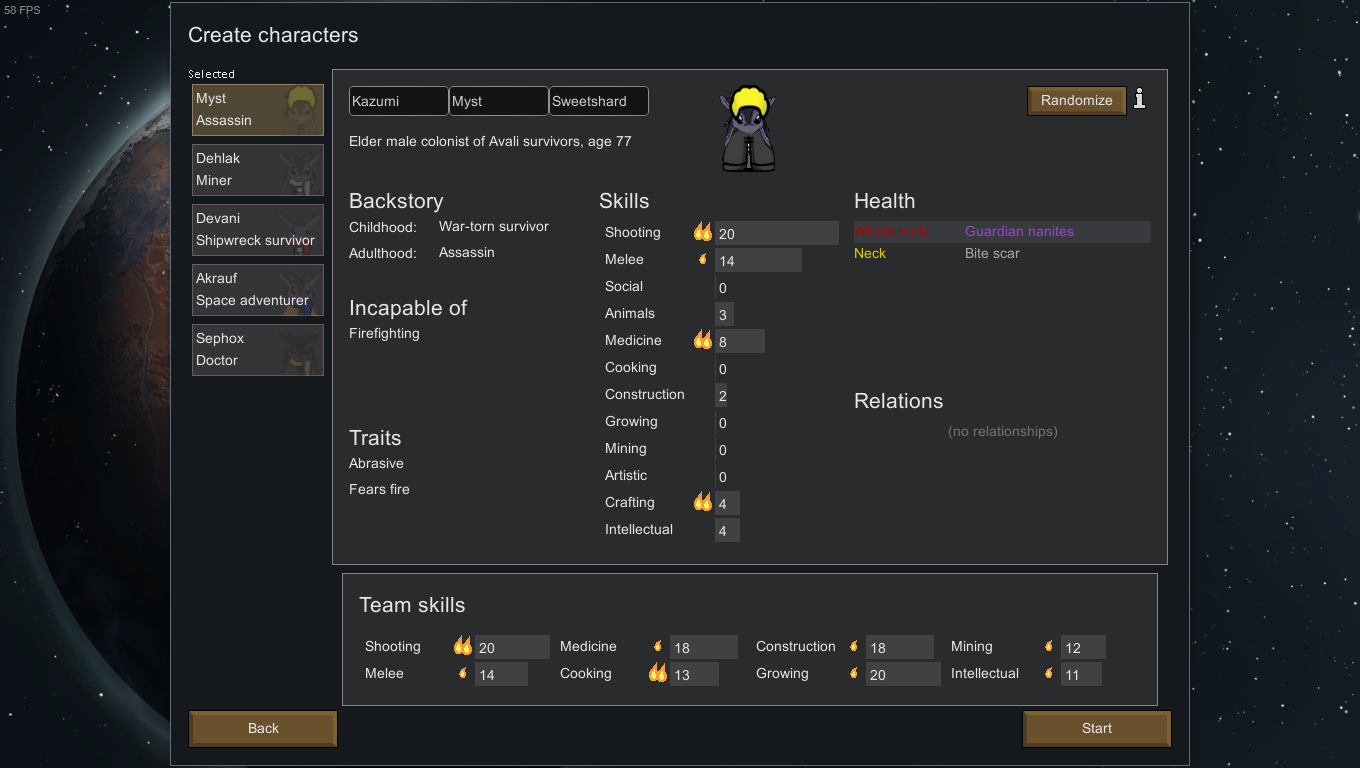The image size is (1360, 768).
Task: Click the Team skills Medicine bar showing 18
Action: 704,647
